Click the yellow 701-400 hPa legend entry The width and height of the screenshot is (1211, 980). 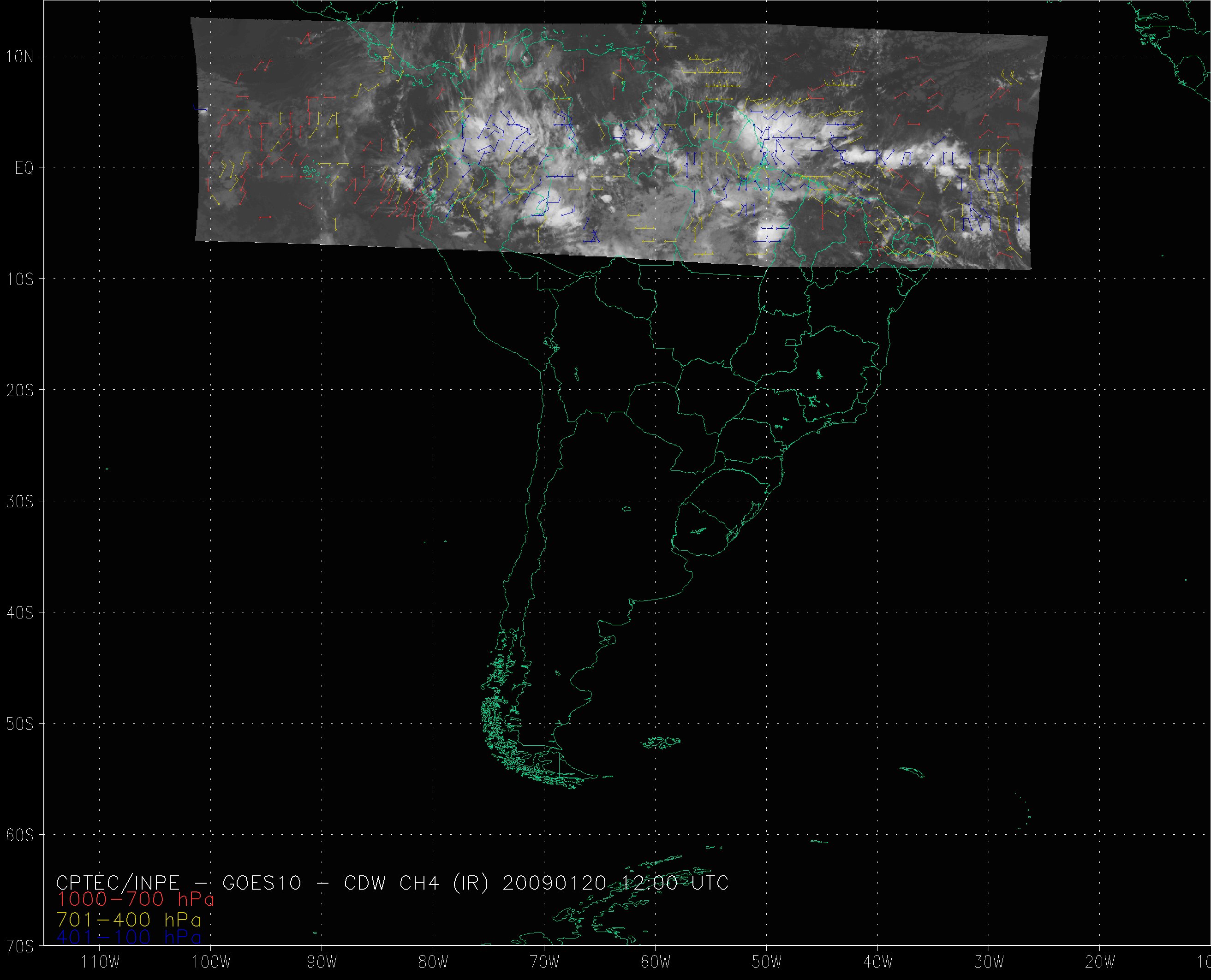[129, 919]
